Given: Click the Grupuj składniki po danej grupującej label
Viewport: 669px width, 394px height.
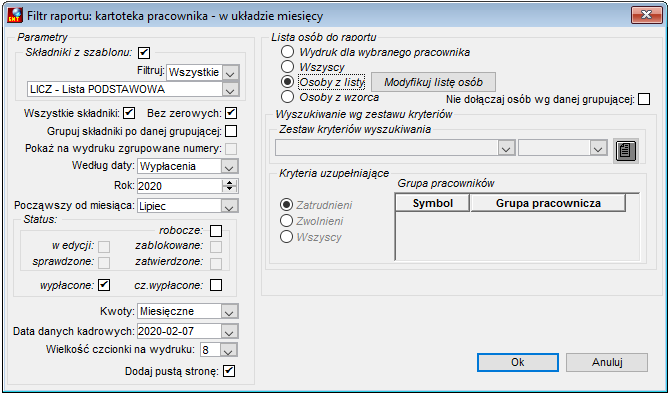Looking at the screenshot, I should point(135,131).
